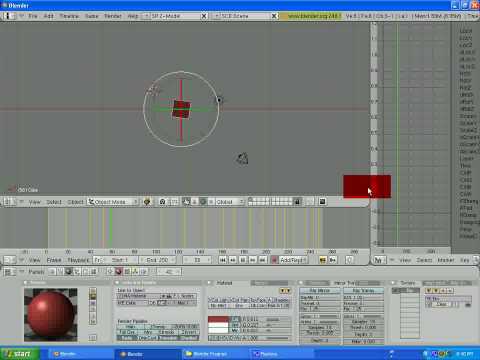
Task: Toggle the layer lock icon in 3D header
Action: (297, 202)
